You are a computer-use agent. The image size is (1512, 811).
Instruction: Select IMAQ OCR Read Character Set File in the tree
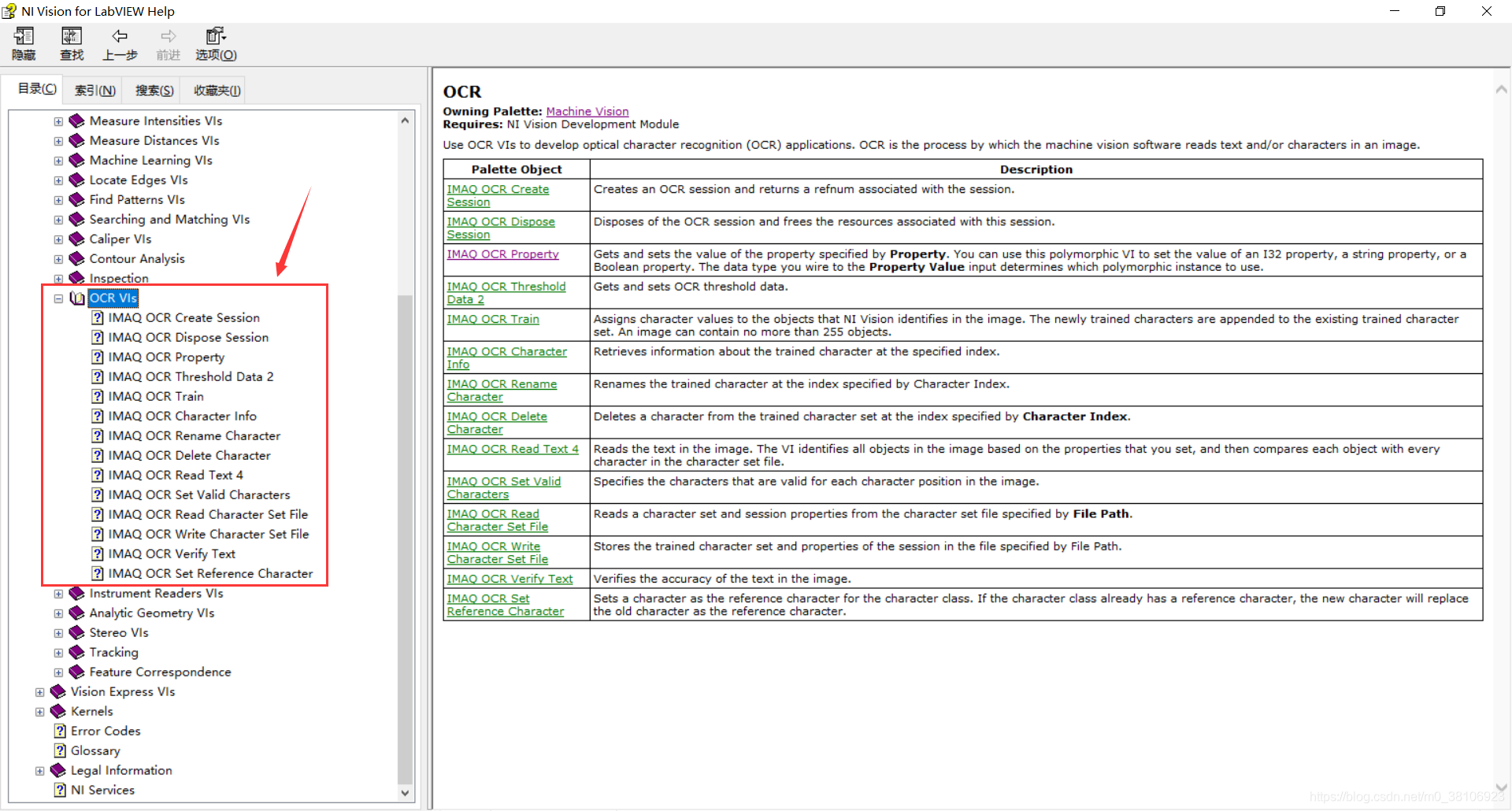[208, 514]
